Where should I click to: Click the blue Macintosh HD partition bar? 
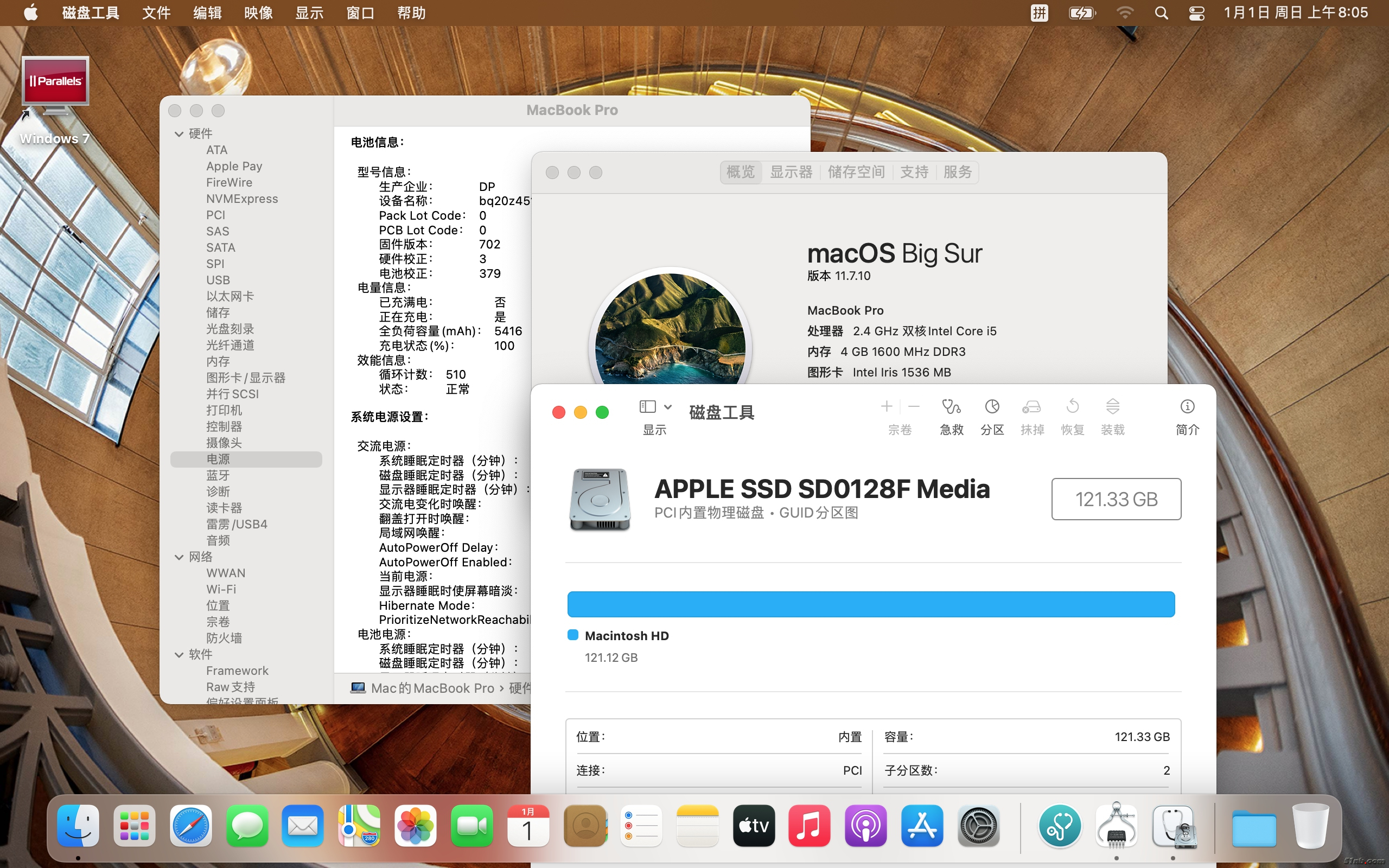[871, 604]
